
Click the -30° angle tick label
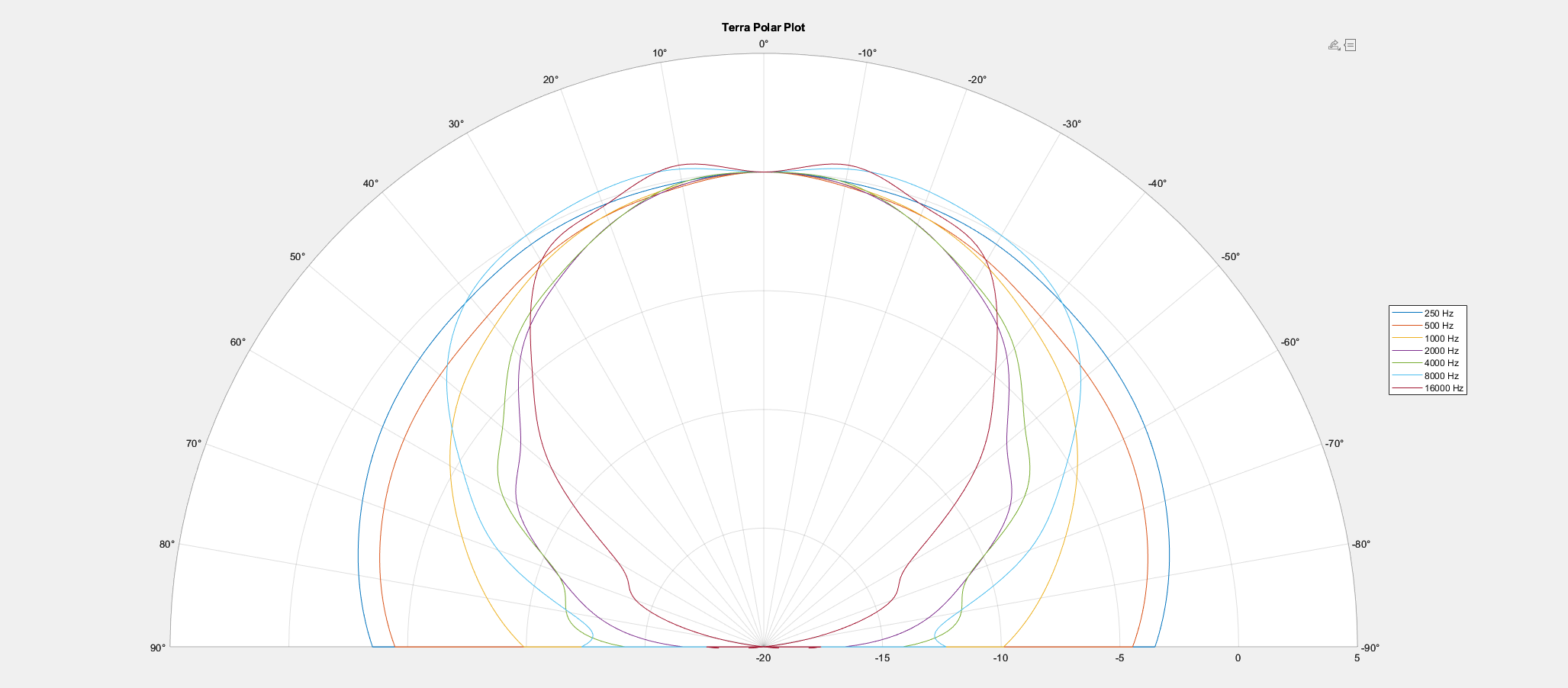(x=1071, y=124)
